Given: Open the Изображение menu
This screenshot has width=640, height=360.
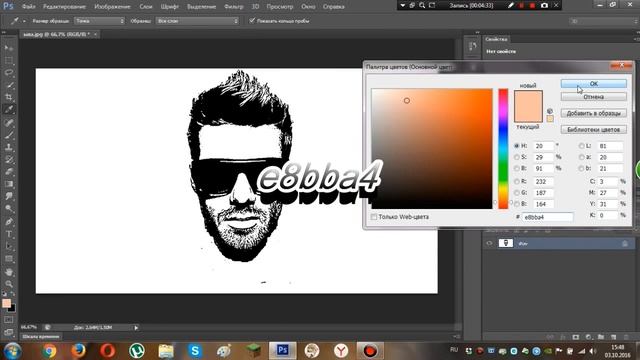Looking at the screenshot, I should [x=112, y=7].
